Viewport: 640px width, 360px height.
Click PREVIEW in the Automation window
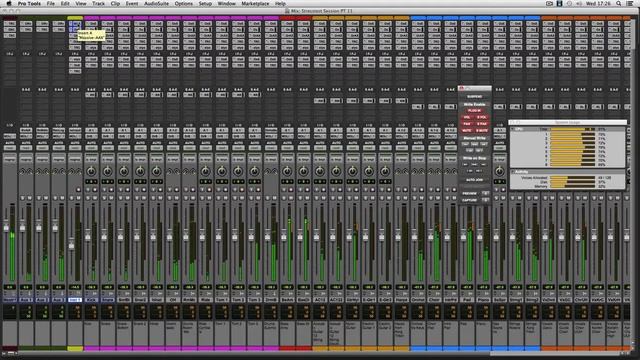tap(469, 193)
